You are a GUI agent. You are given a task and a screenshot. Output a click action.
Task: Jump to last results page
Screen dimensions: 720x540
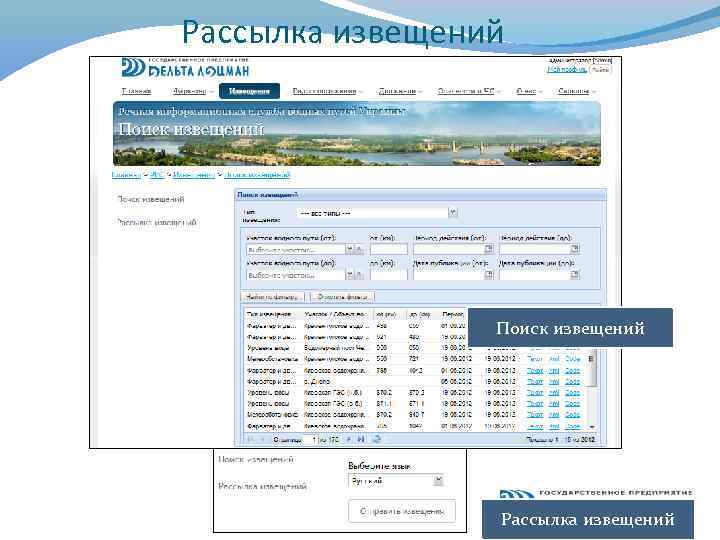[x=361, y=439]
